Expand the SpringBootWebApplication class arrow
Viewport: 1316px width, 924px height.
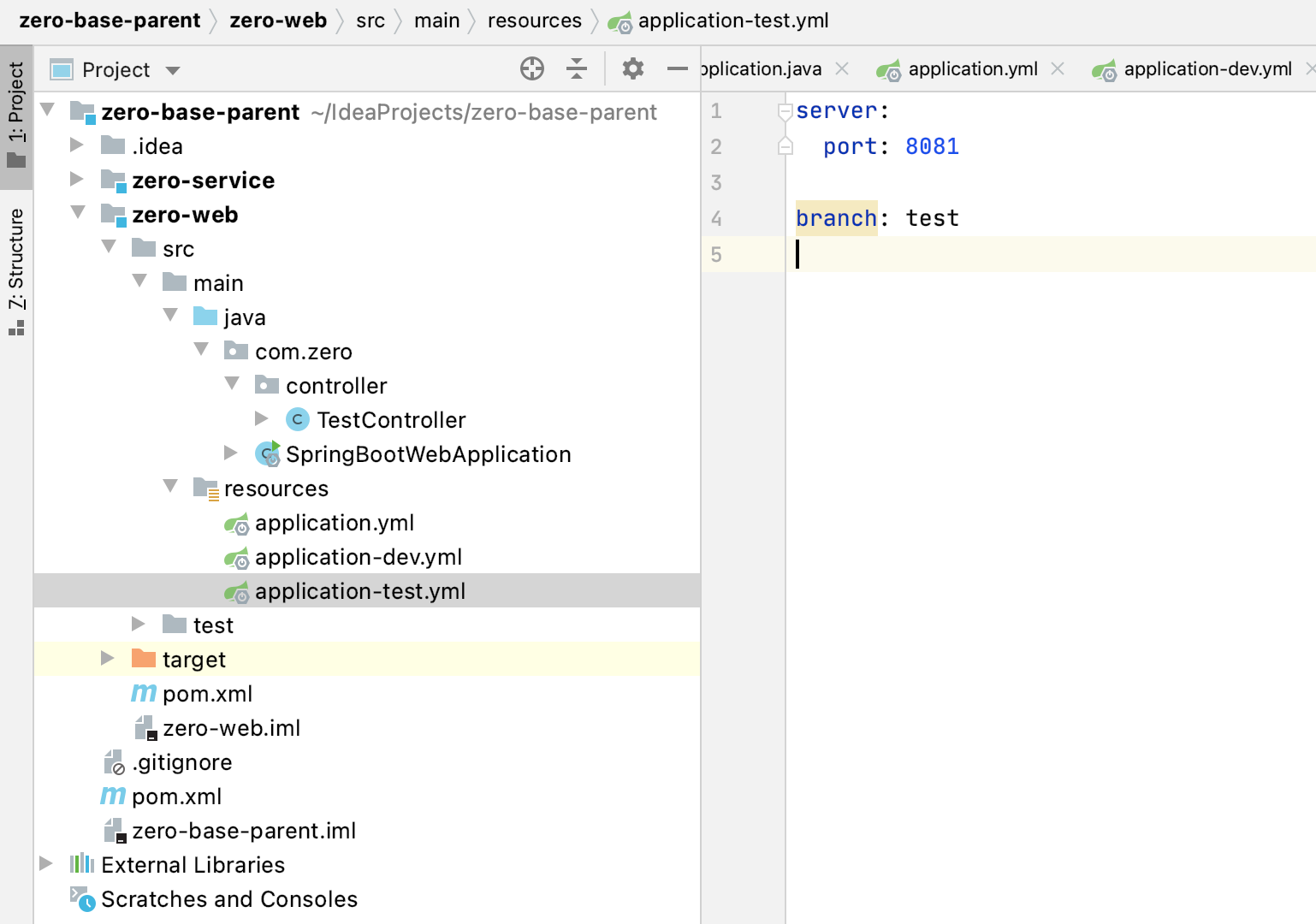[231, 453]
